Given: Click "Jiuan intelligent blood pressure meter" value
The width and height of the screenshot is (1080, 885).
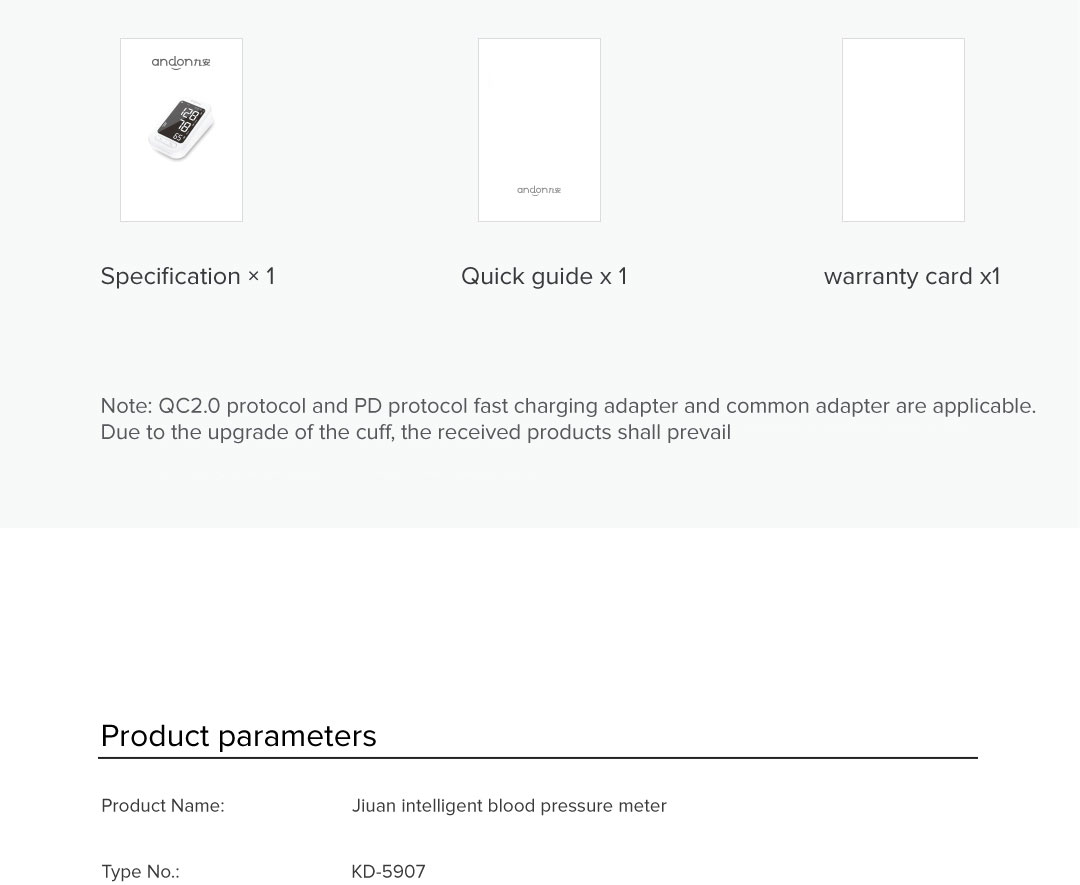Looking at the screenshot, I should [508, 806].
